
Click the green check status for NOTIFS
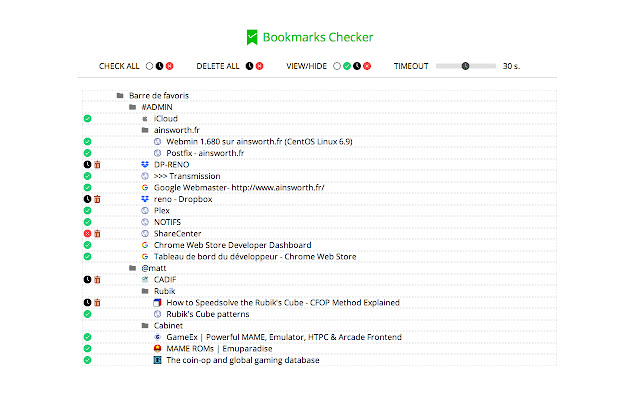tap(87, 222)
